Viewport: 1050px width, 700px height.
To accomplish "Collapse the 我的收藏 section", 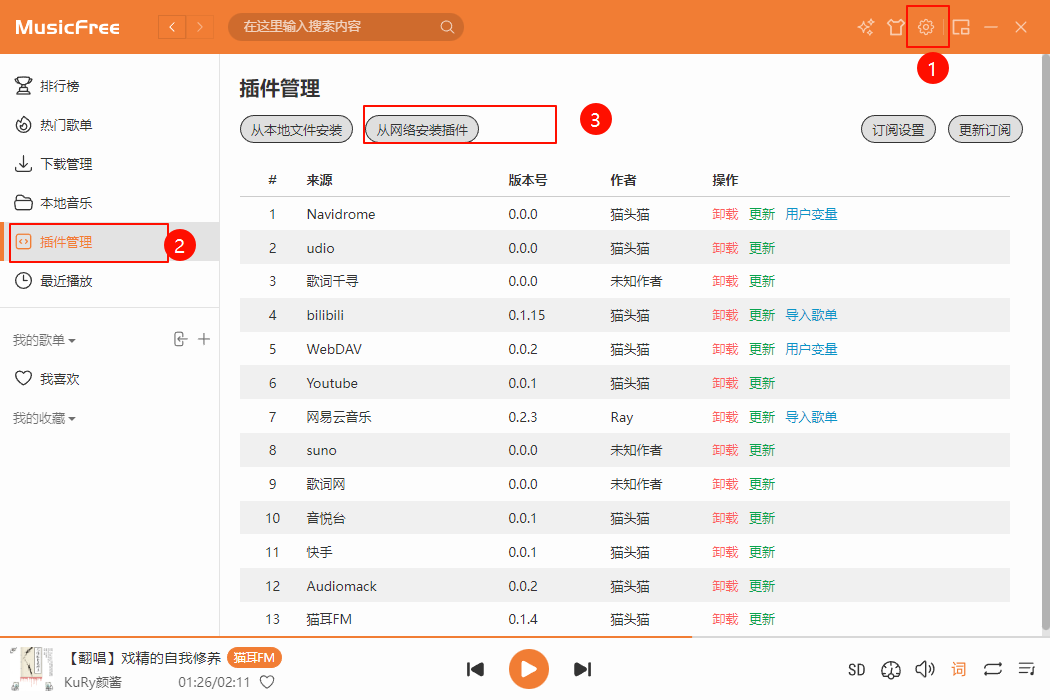I will pyautogui.click(x=44, y=418).
